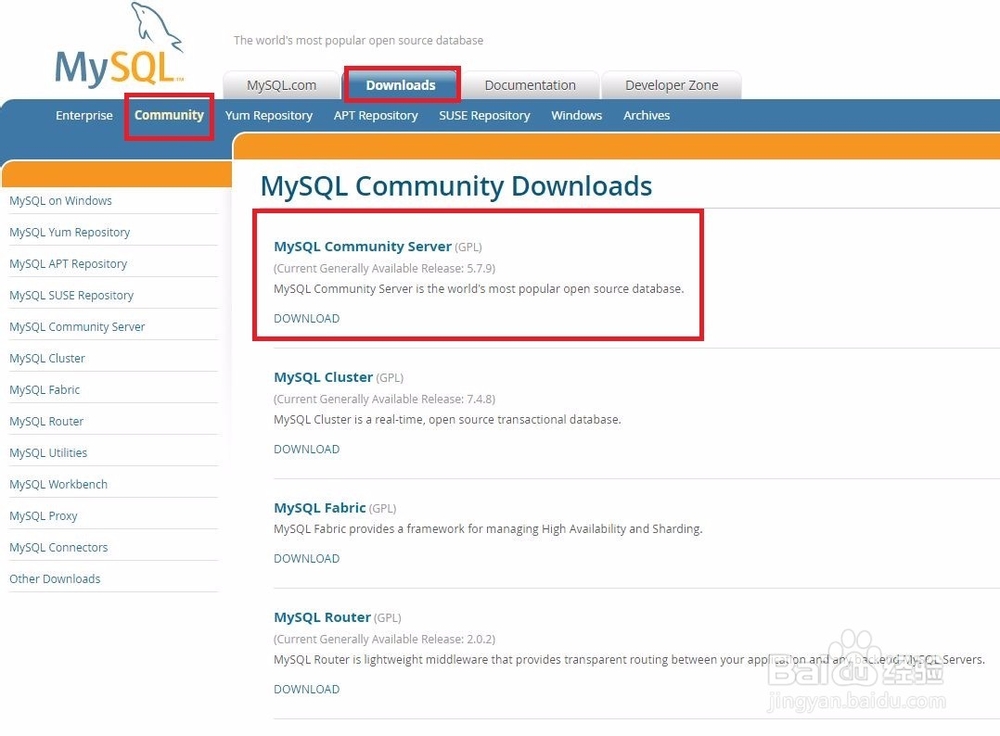Click the MySQL Community Server heading link
The image size is (1000, 736).
(362, 246)
